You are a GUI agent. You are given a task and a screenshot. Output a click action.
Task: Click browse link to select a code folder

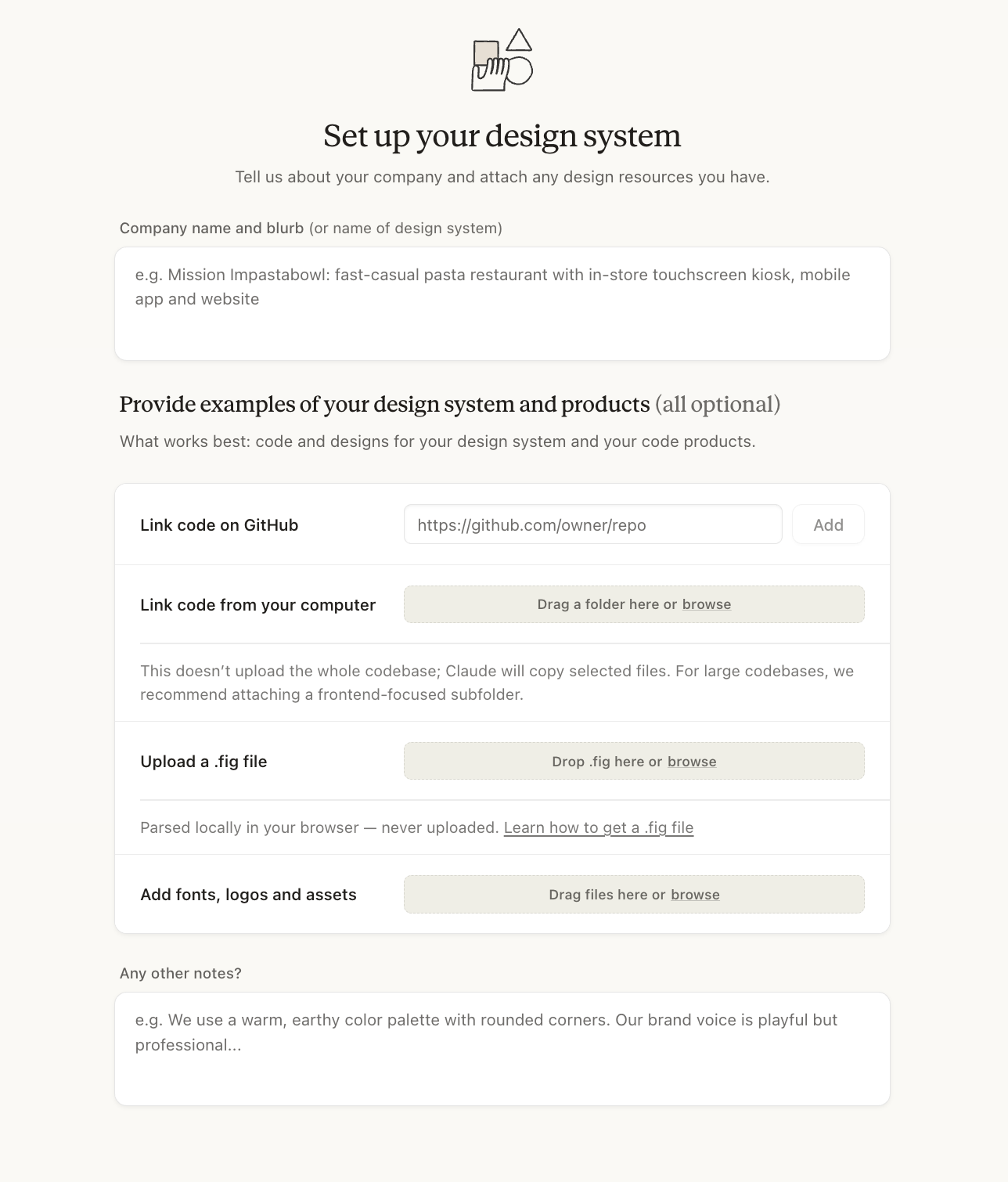click(706, 604)
